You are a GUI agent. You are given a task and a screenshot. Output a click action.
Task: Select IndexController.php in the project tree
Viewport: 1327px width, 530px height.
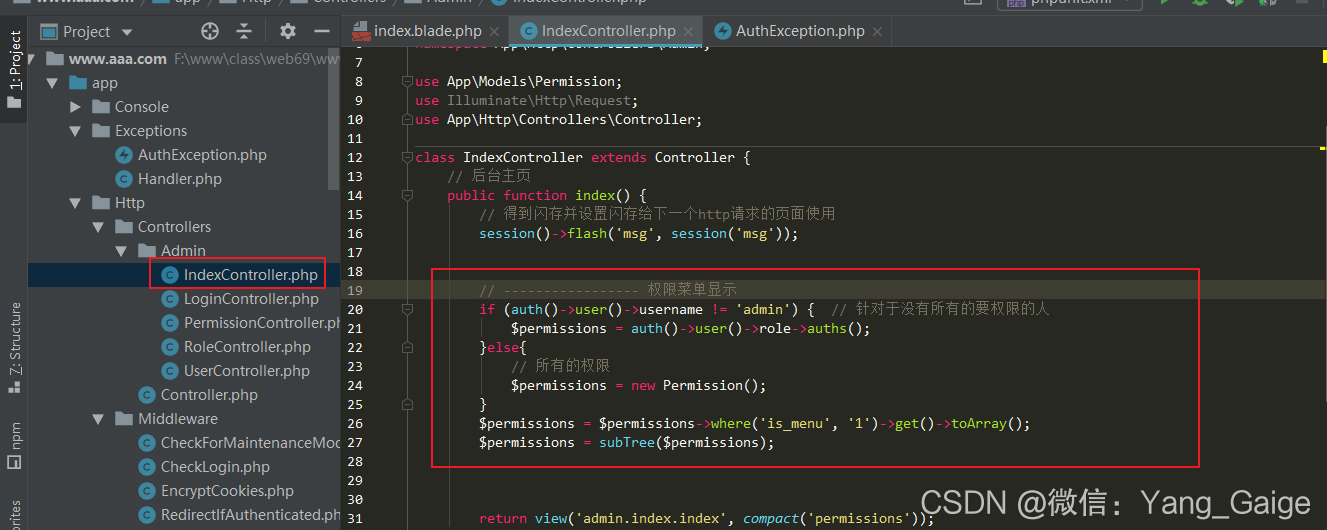(251, 275)
